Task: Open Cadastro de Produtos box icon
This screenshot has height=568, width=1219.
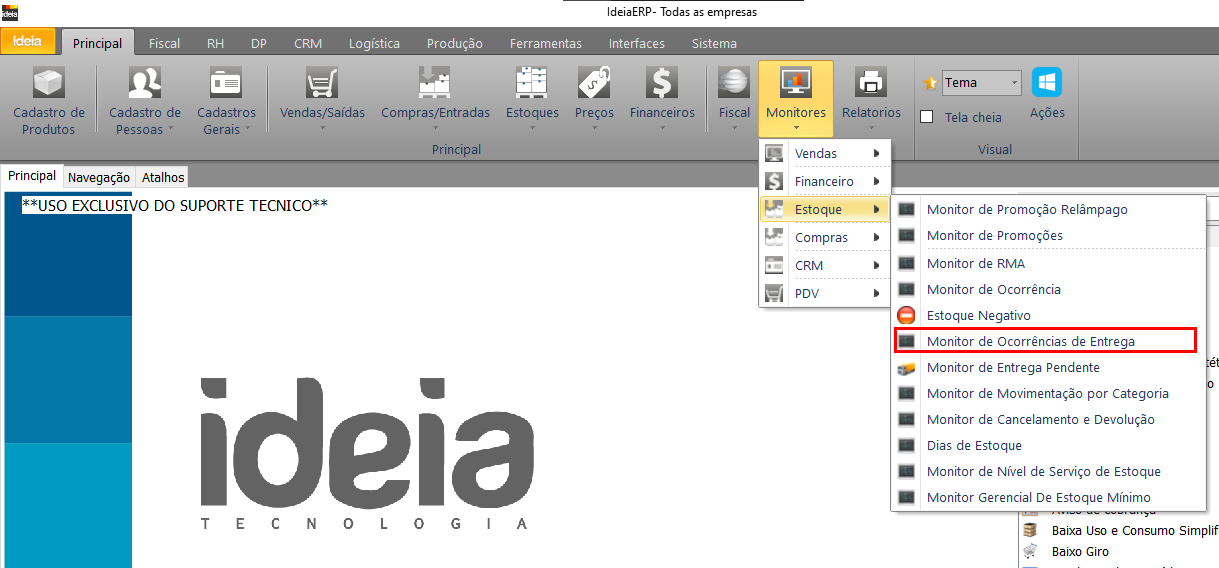Action: 48,83
